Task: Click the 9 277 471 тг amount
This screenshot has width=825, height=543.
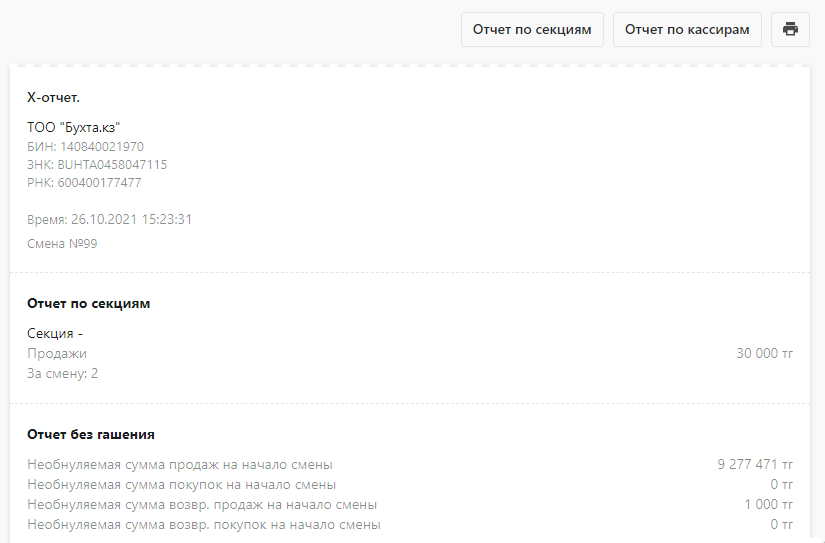Action: click(754, 465)
